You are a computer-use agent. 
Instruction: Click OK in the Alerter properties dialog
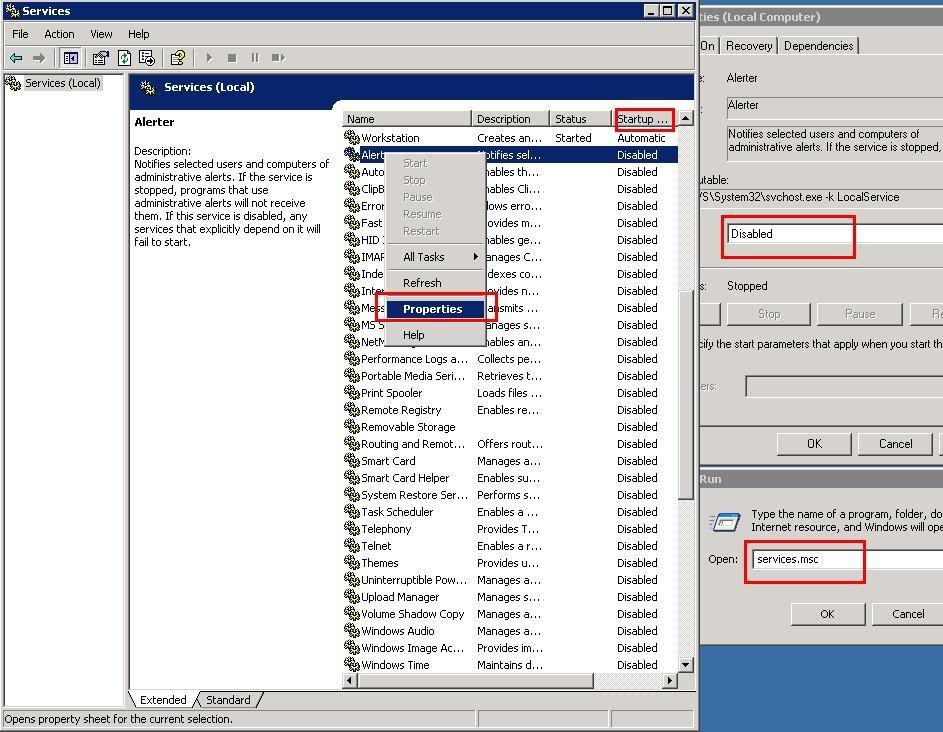point(814,443)
